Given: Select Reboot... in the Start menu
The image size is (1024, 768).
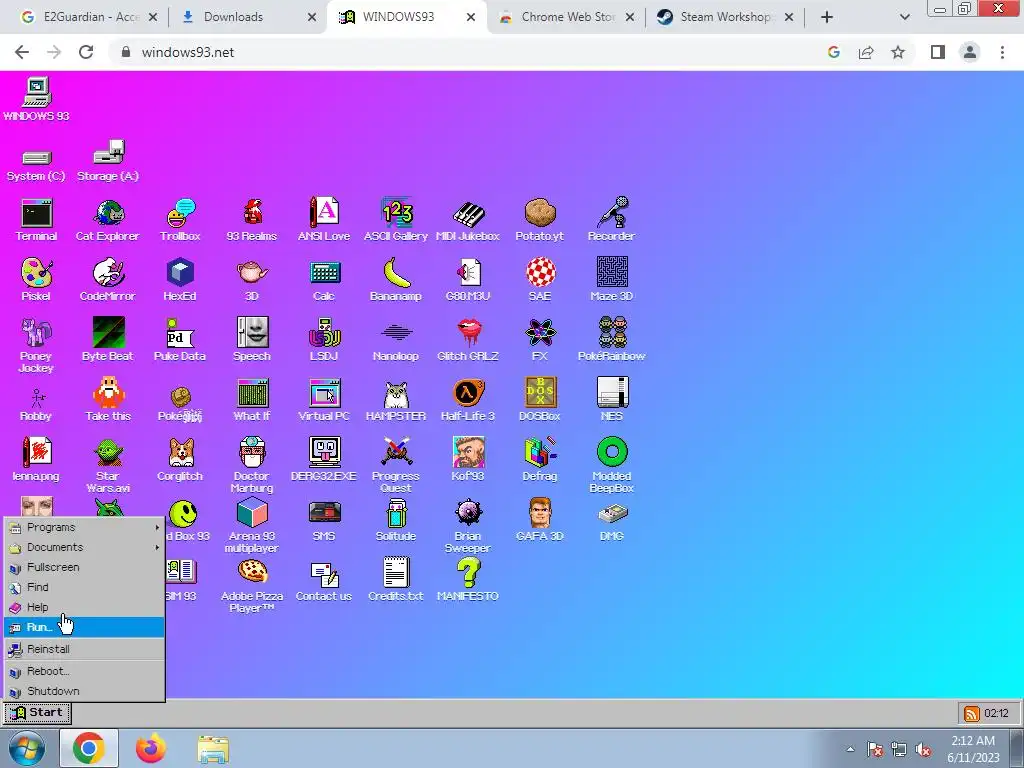Looking at the screenshot, I should pyautogui.click(x=84, y=671).
